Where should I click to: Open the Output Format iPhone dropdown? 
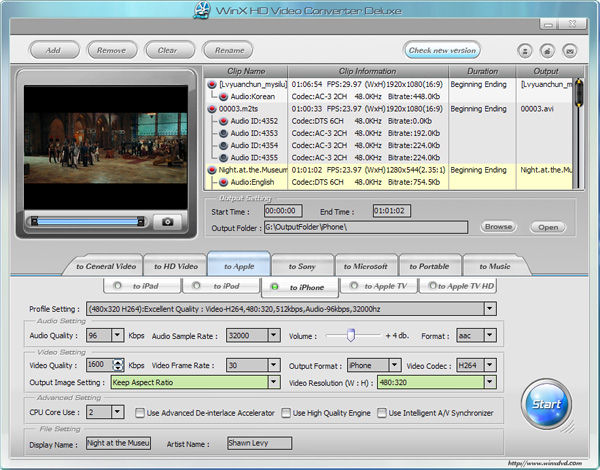(395, 365)
